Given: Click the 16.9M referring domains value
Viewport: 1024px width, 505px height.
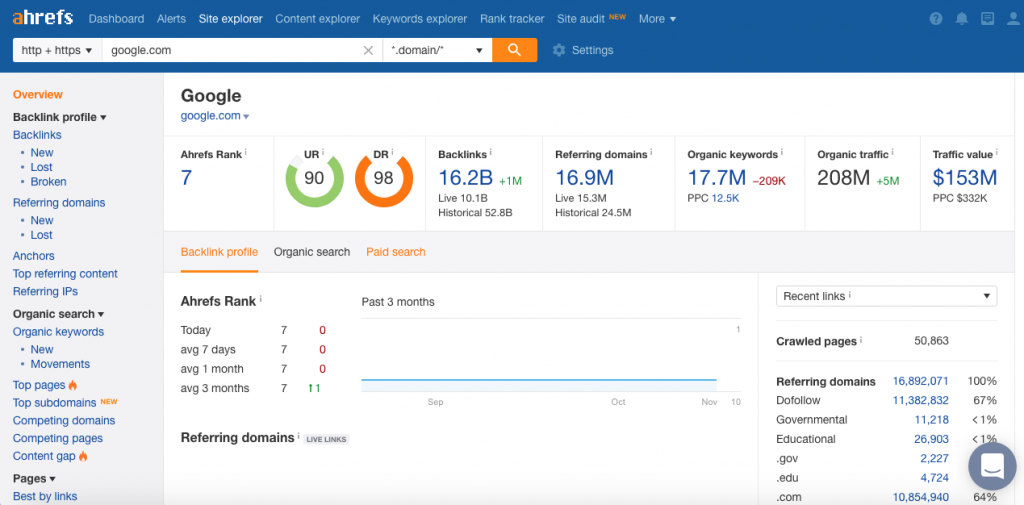Looking at the screenshot, I should [x=584, y=178].
